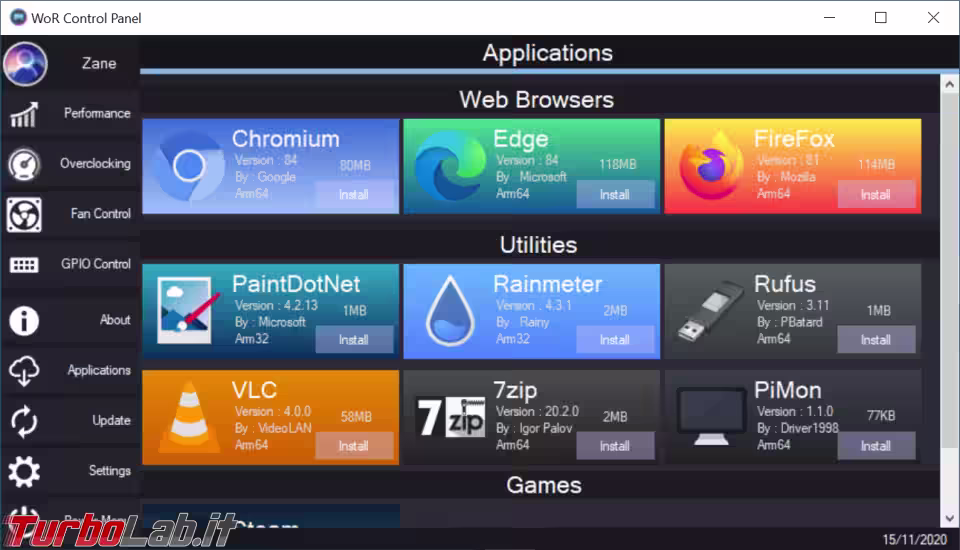Click the Zane username label

pyautogui.click(x=99, y=64)
